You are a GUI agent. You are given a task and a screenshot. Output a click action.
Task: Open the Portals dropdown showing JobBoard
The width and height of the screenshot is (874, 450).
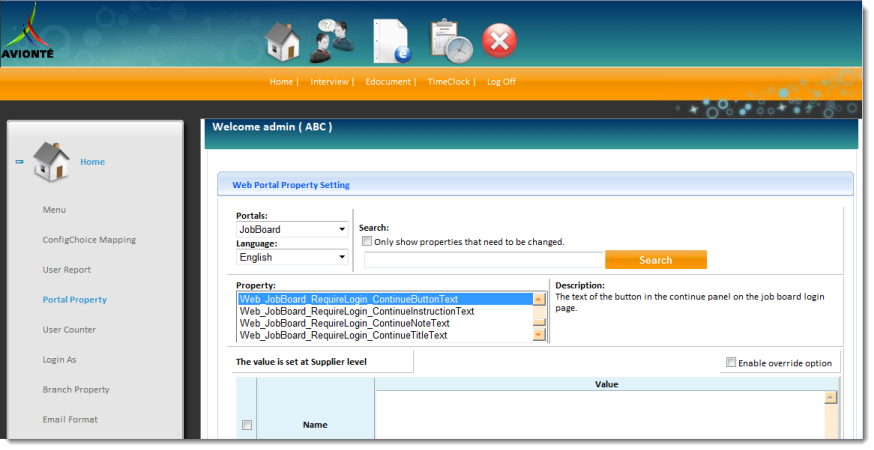292,229
